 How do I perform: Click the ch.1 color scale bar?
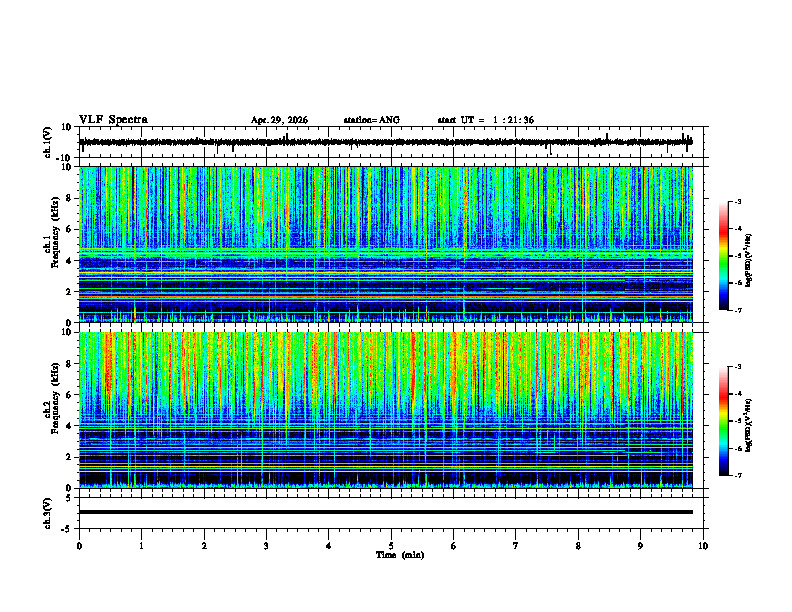pyautogui.click(x=724, y=256)
